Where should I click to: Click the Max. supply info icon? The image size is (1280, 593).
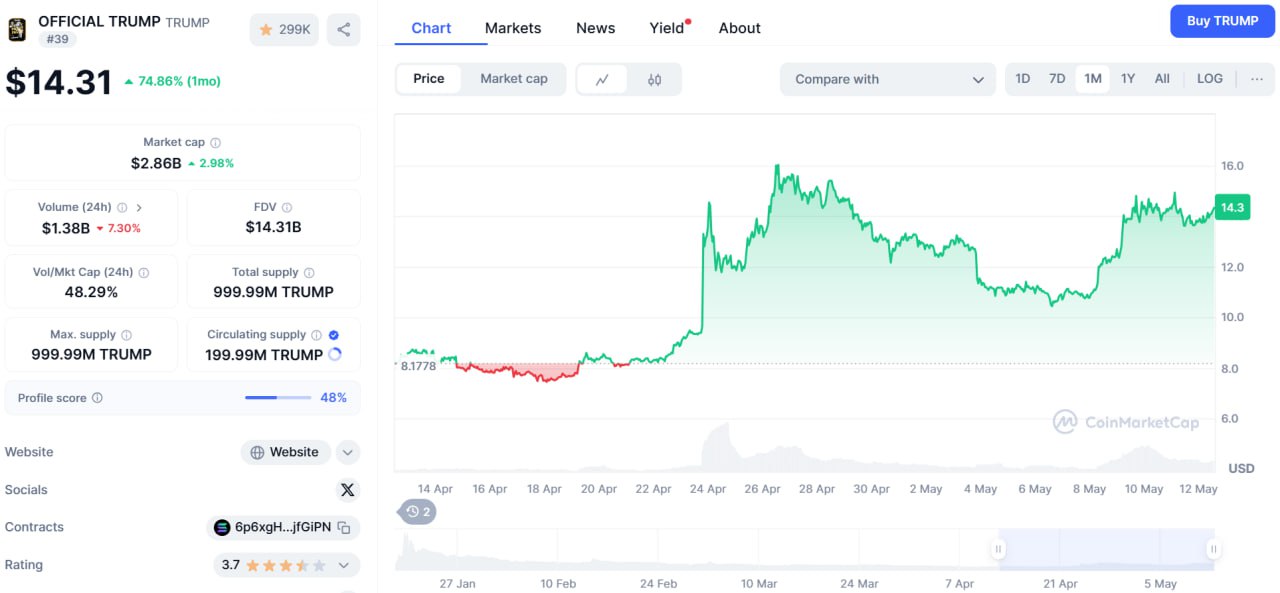coord(126,335)
